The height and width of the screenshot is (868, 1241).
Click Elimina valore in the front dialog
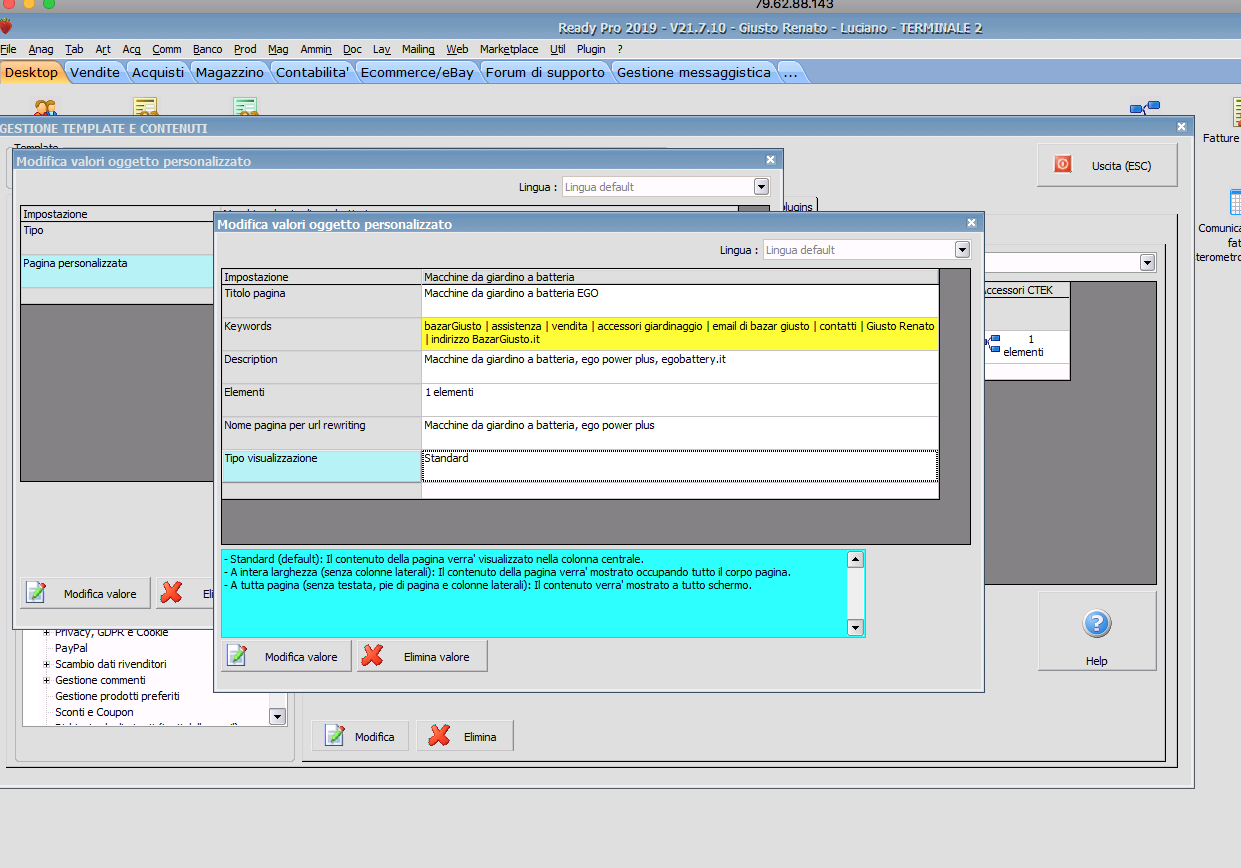[x=422, y=656]
